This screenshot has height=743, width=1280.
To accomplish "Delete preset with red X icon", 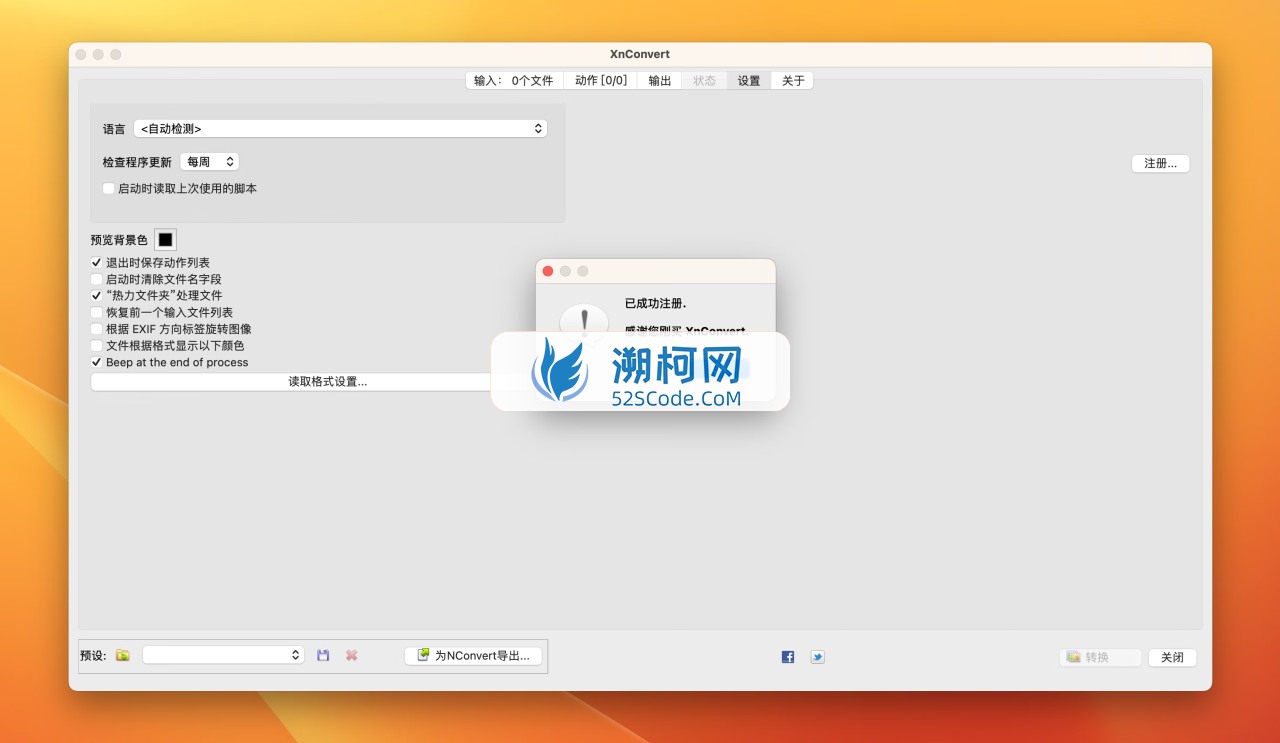I will 352,655.
